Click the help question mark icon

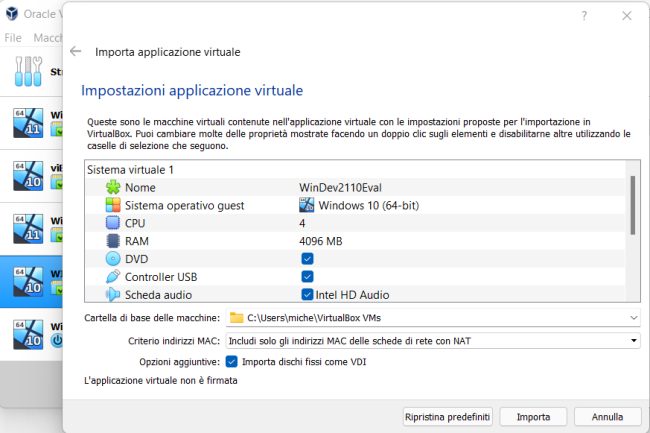(584, 16)
